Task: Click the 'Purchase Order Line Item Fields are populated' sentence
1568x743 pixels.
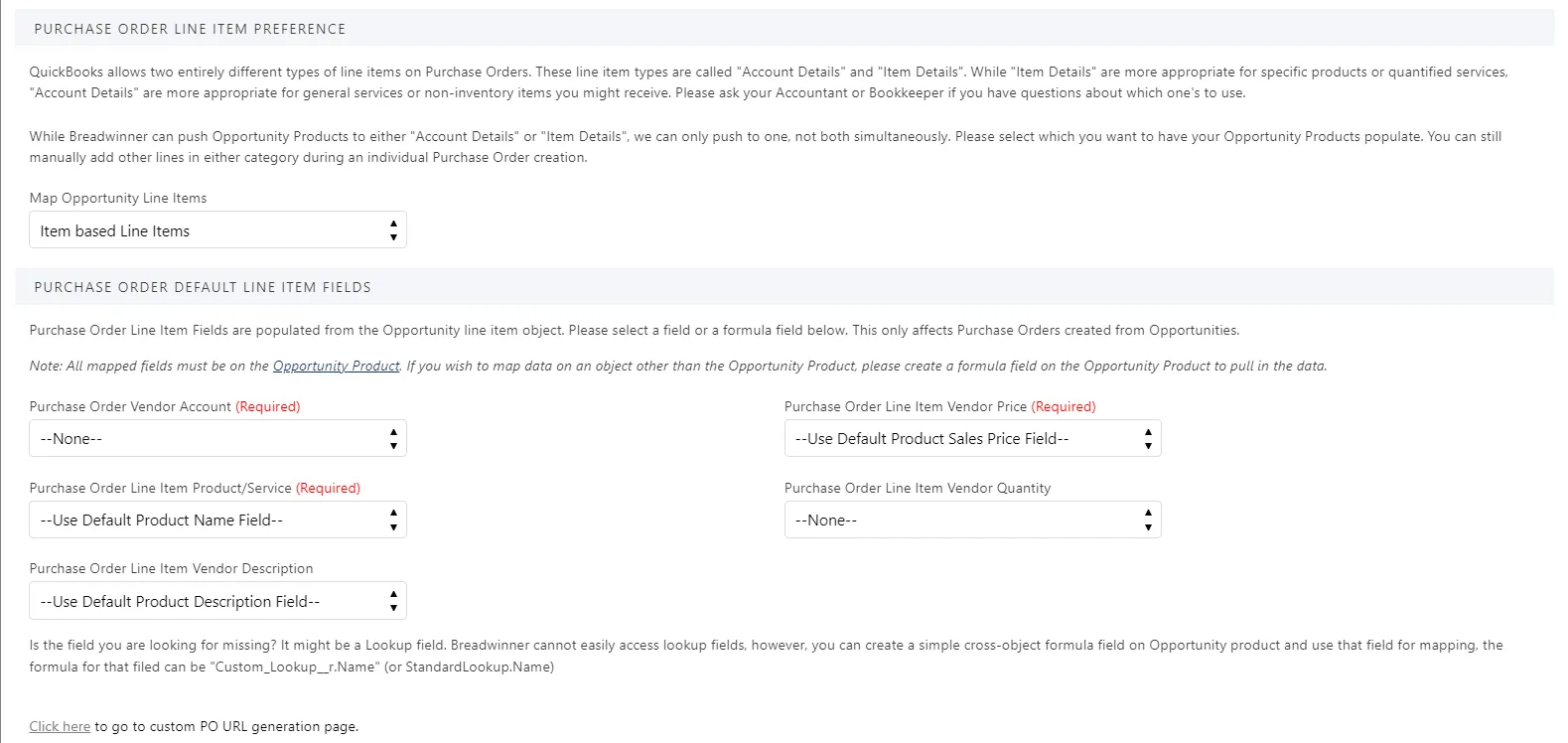Action: [x=635, y=330]
